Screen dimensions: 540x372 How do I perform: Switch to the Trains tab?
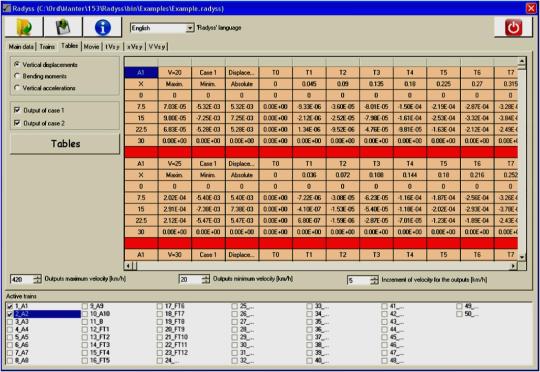click(47, 46)
